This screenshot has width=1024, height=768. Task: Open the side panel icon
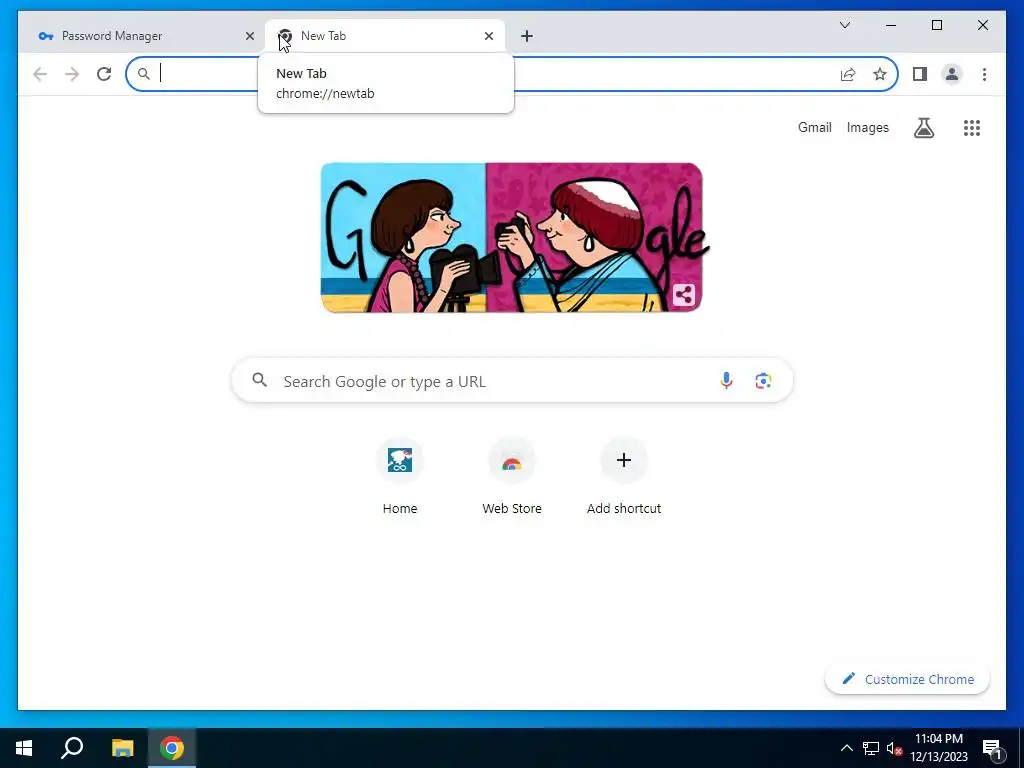pos(920,74)
